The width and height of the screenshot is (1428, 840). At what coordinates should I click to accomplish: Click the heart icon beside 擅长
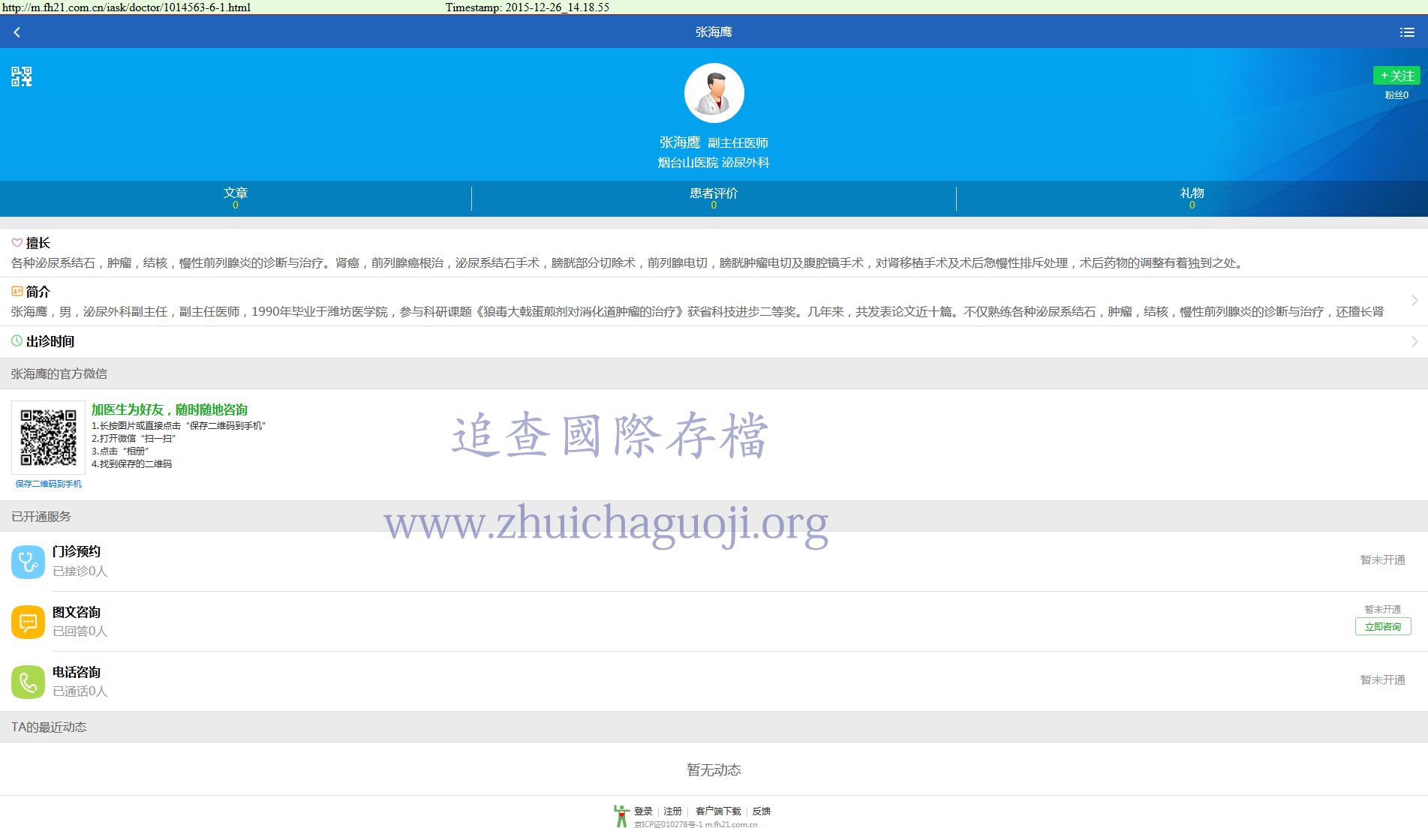click(x=17, y=243)
